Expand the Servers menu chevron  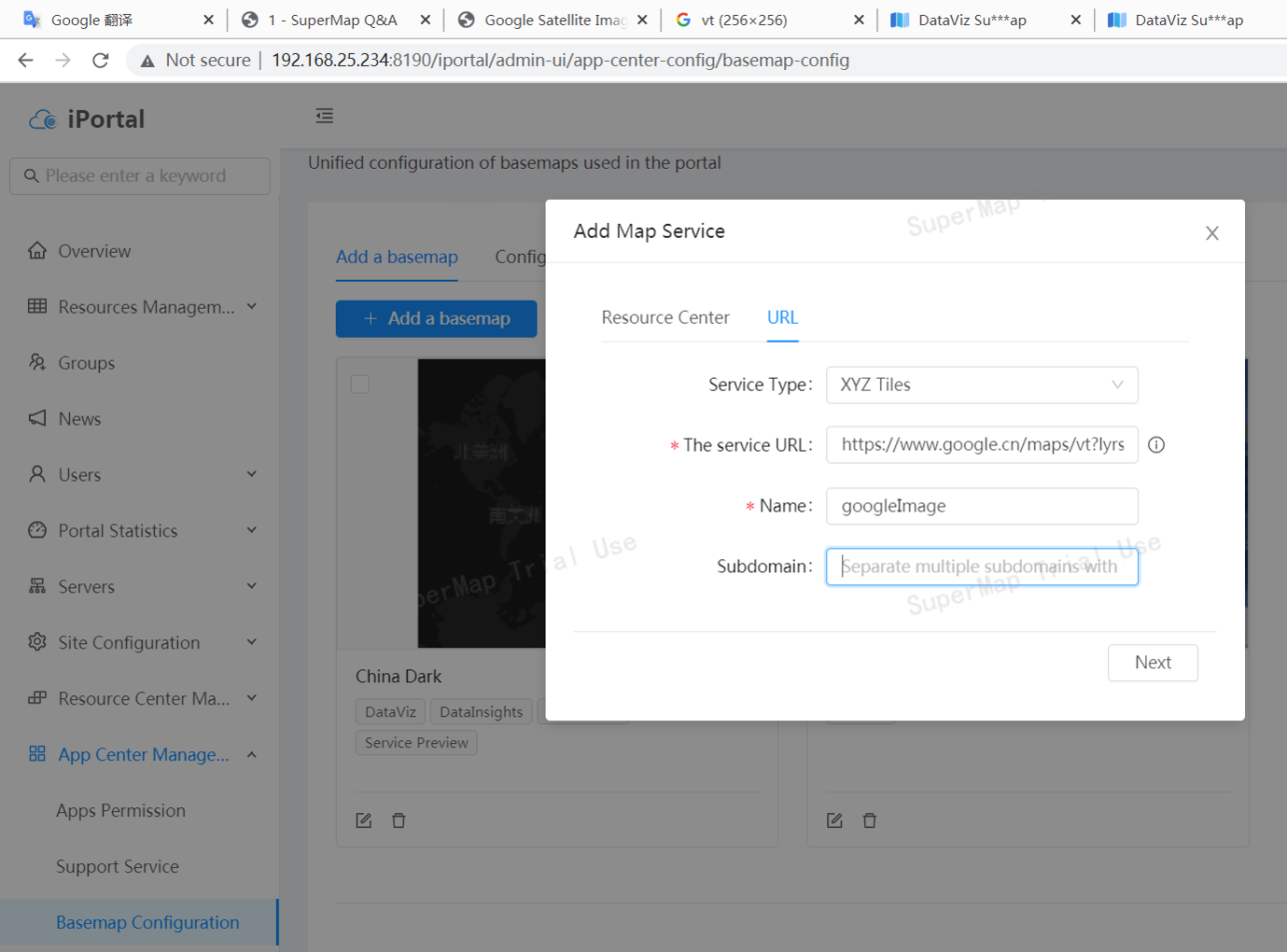[252, 586]
